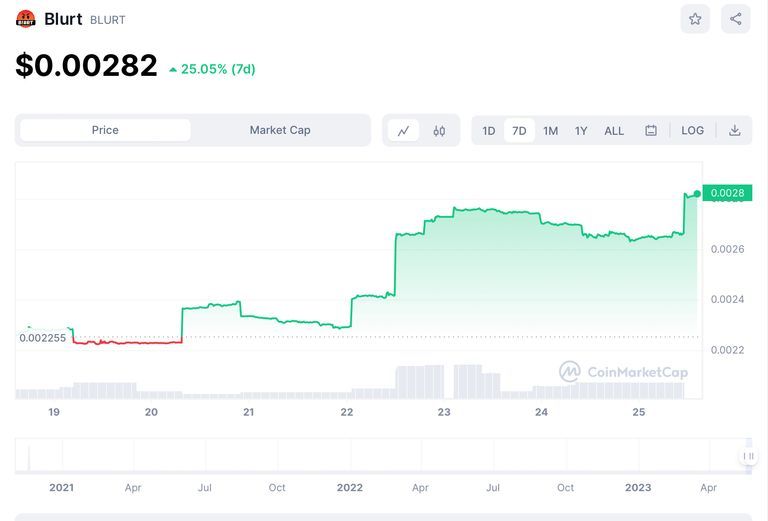Image resolution: width=768 pixels, height=521 pixels.
Task: Click date 25 on chart axis
Action: click(639, 412)
